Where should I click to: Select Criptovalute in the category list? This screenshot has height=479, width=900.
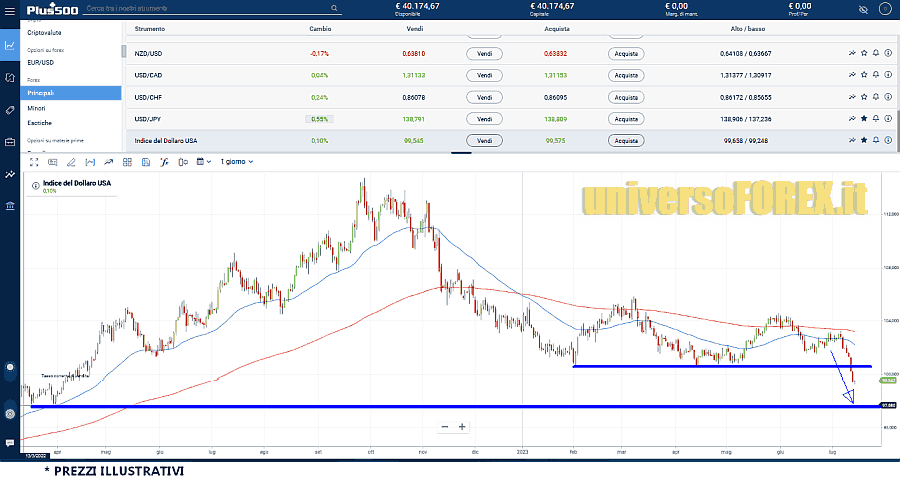pyautogui.click(x=46, y=33)
